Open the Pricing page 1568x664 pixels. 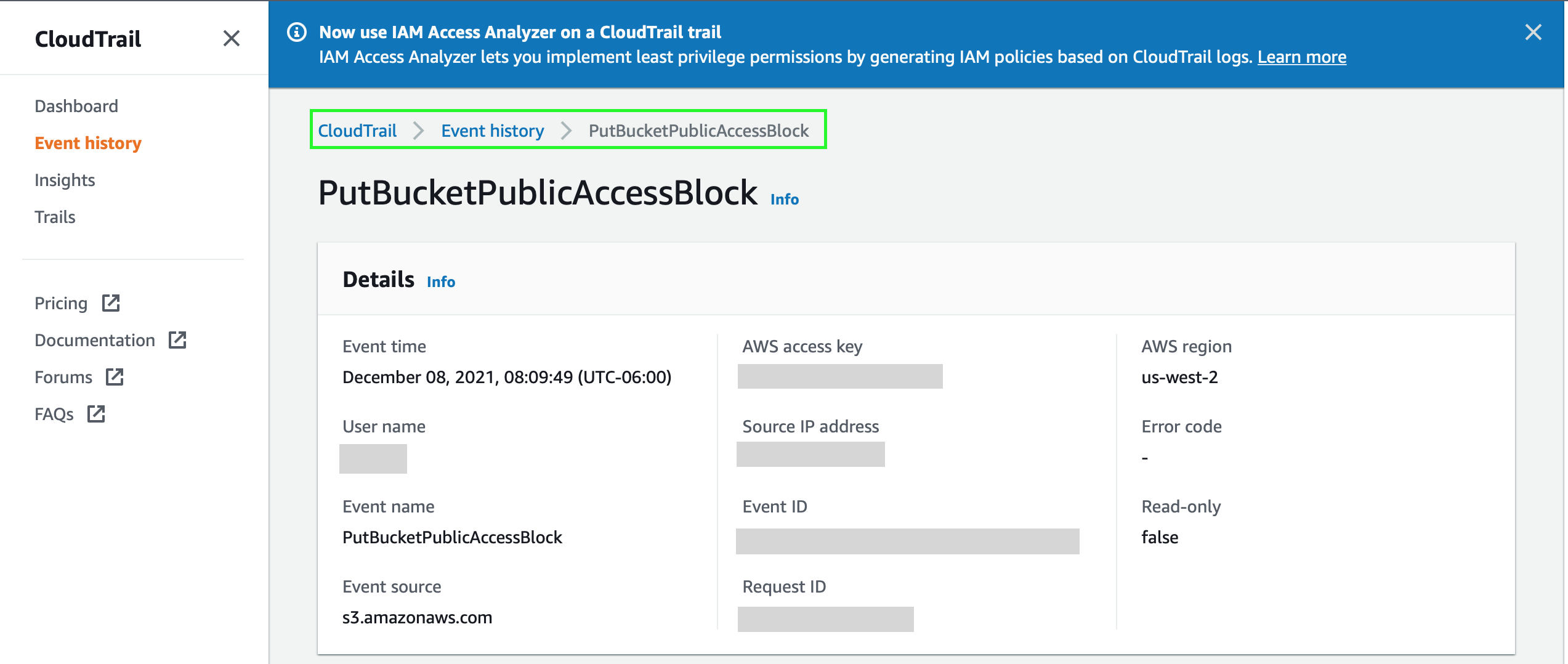click(x=60, y=302)
